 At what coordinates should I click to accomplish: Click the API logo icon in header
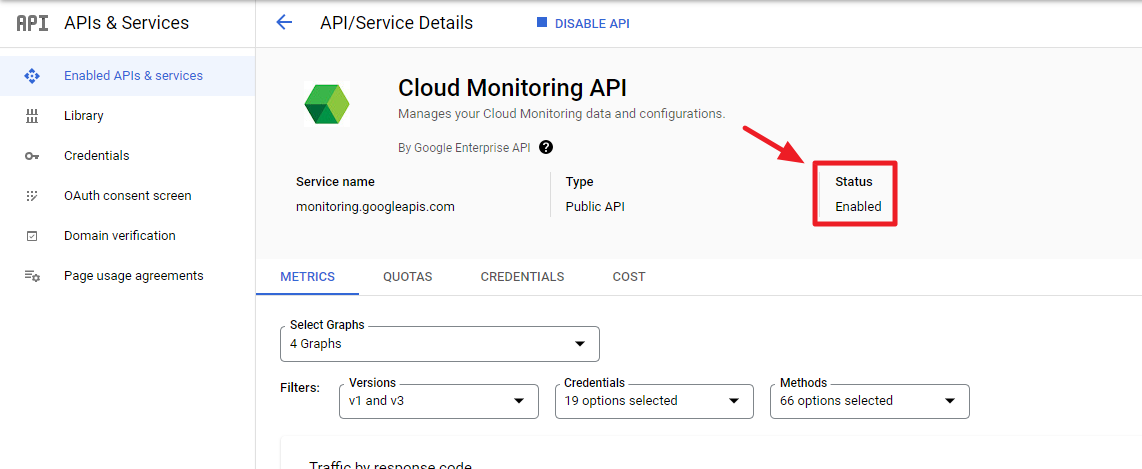click(32, 23)
